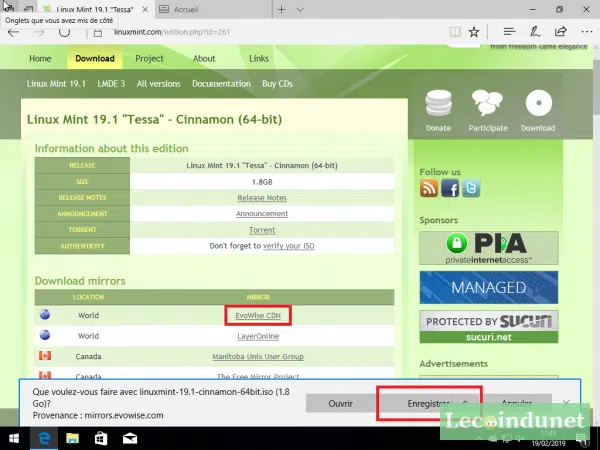Open the Release Notes link
600x450 pixels.
point(262,198)
